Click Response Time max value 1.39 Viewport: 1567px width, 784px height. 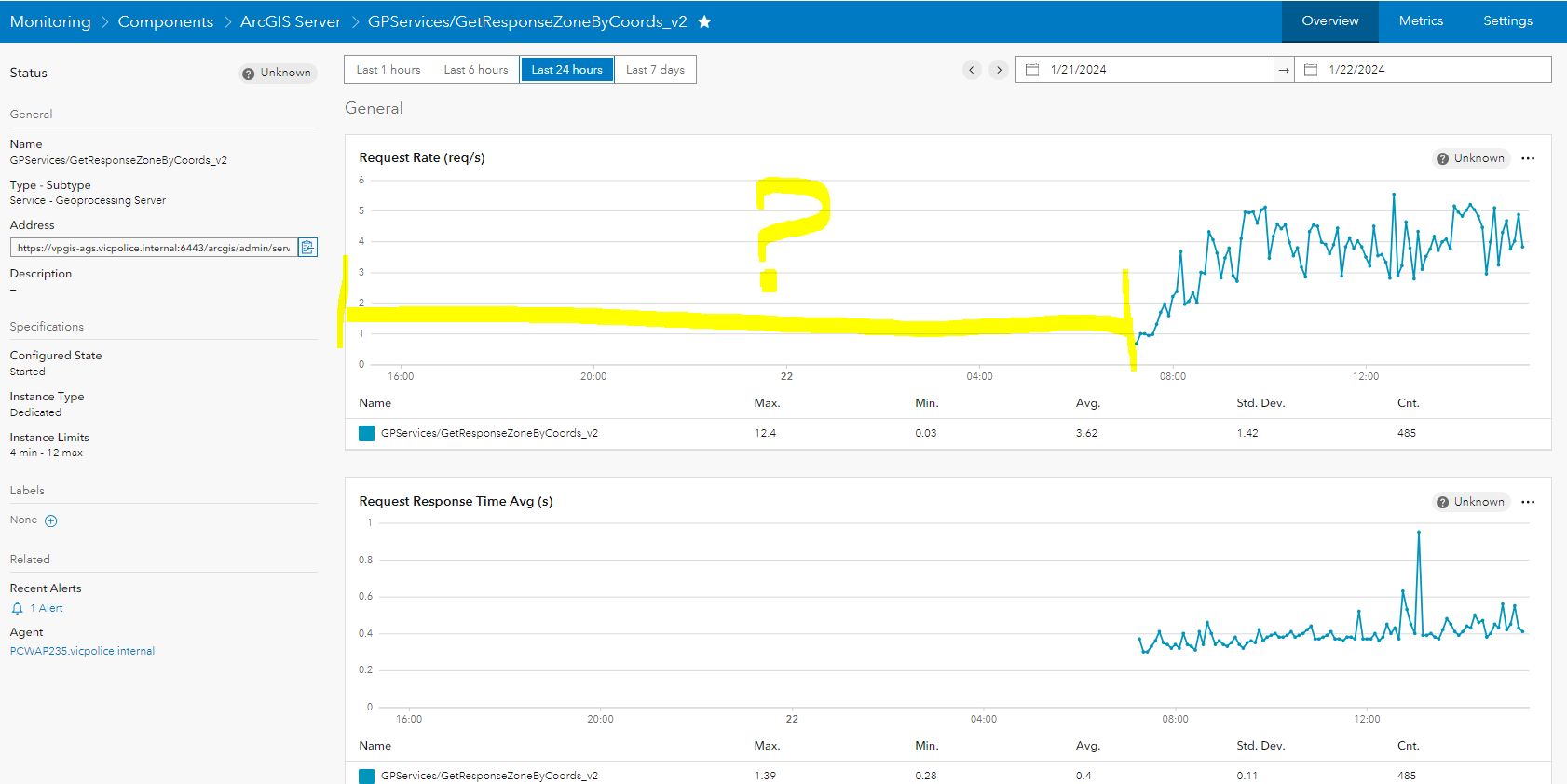[x=765, y=776]
